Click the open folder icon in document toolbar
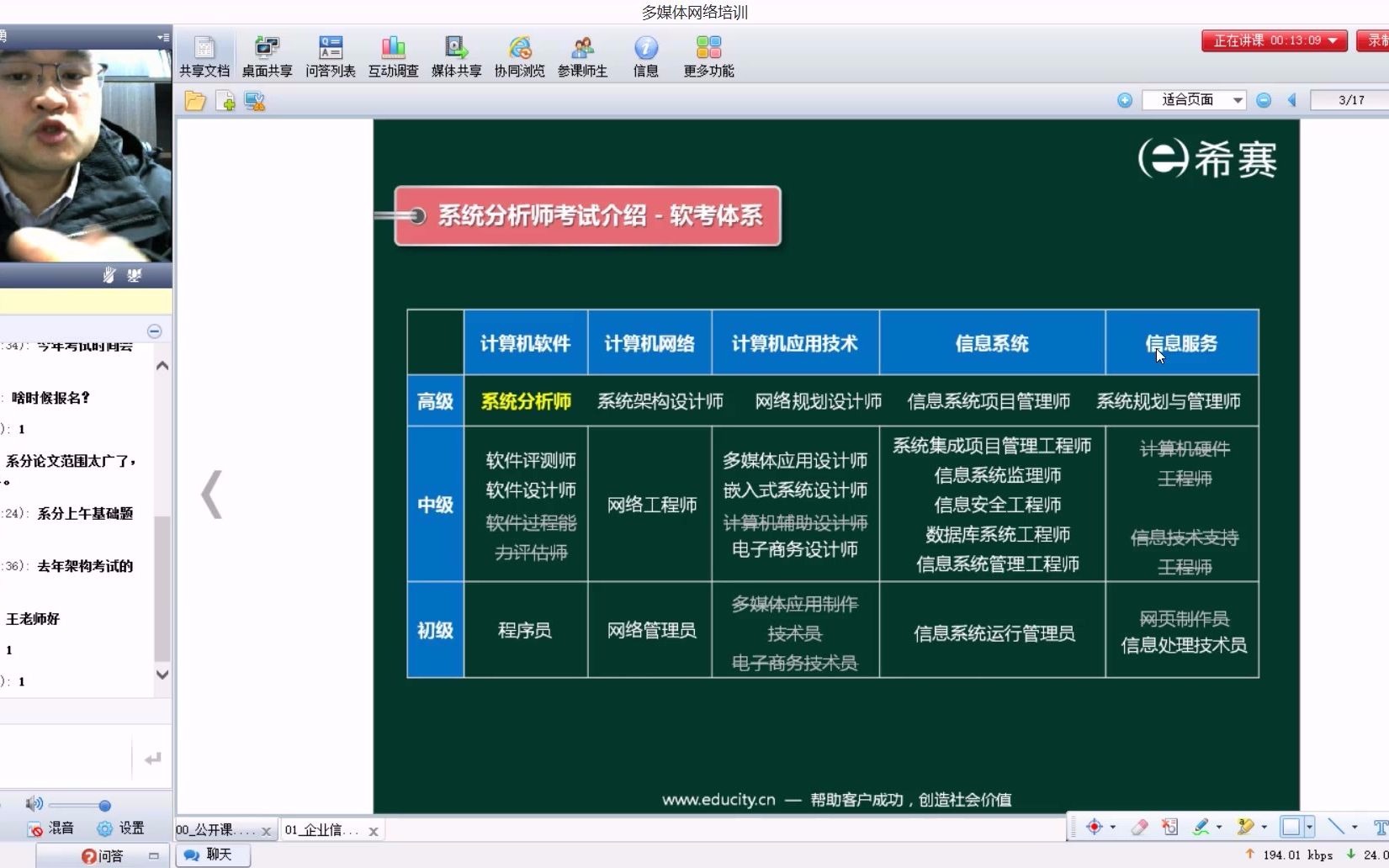The image size is (1389, 868). pyautogui.click(x=195, y=101)
